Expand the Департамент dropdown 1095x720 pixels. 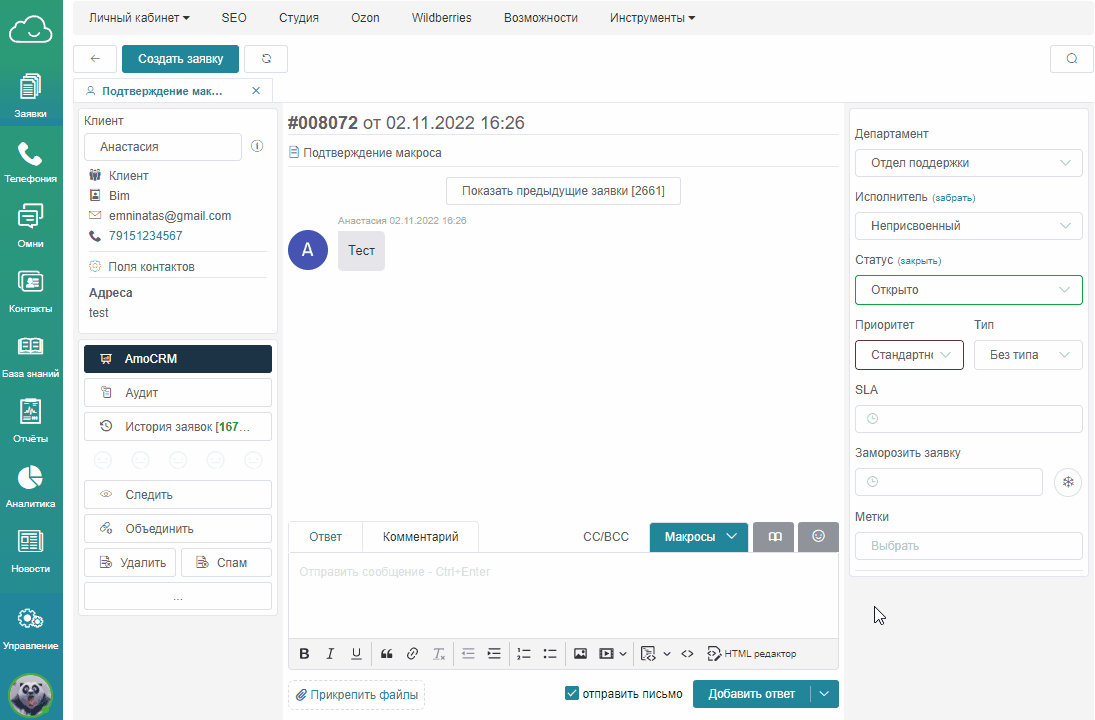coord(969,163)
